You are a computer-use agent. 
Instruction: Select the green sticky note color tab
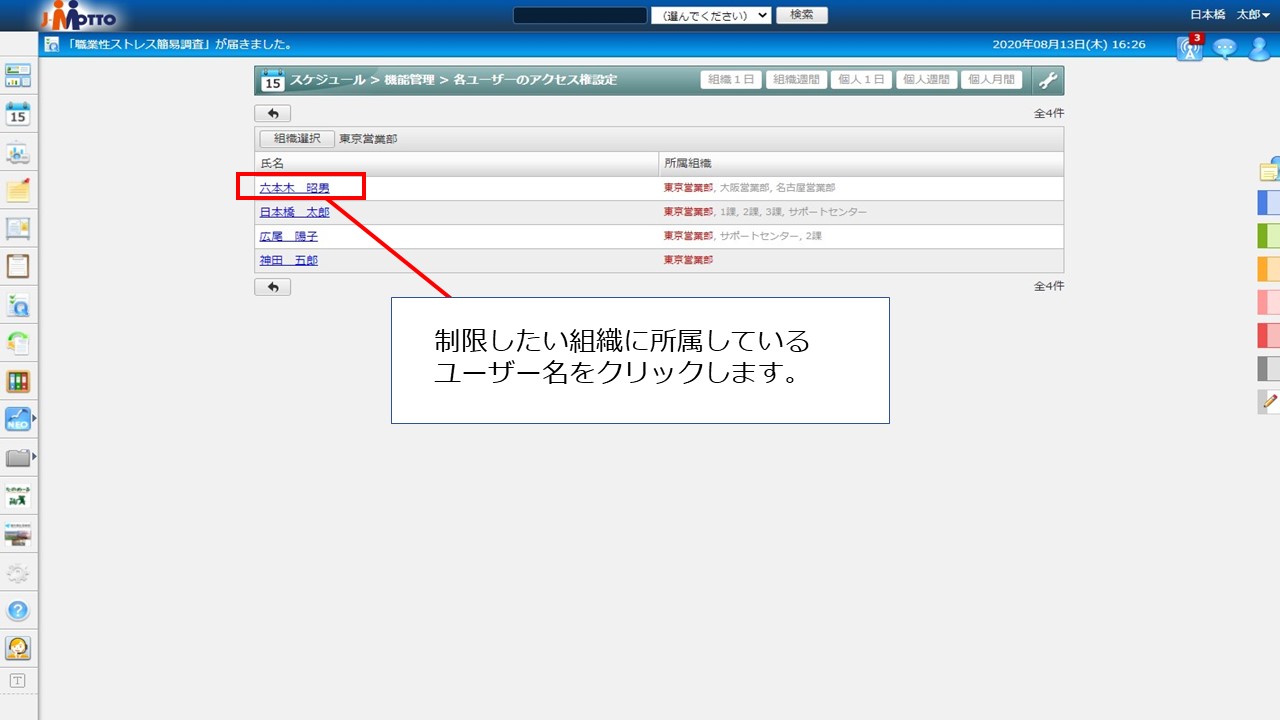point(1268,236)
